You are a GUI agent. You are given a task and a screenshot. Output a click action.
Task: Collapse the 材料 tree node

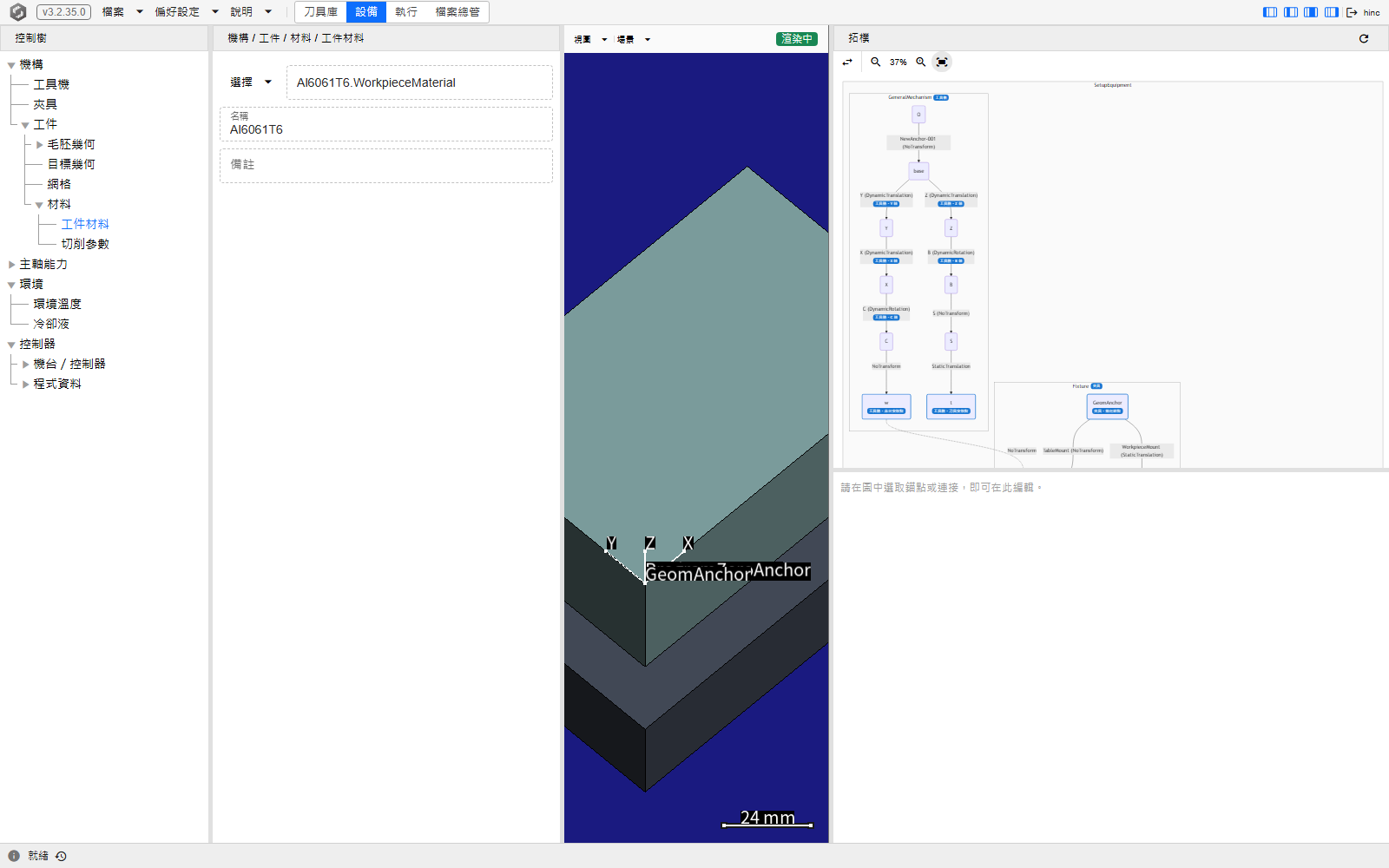[x=39, y=205]
